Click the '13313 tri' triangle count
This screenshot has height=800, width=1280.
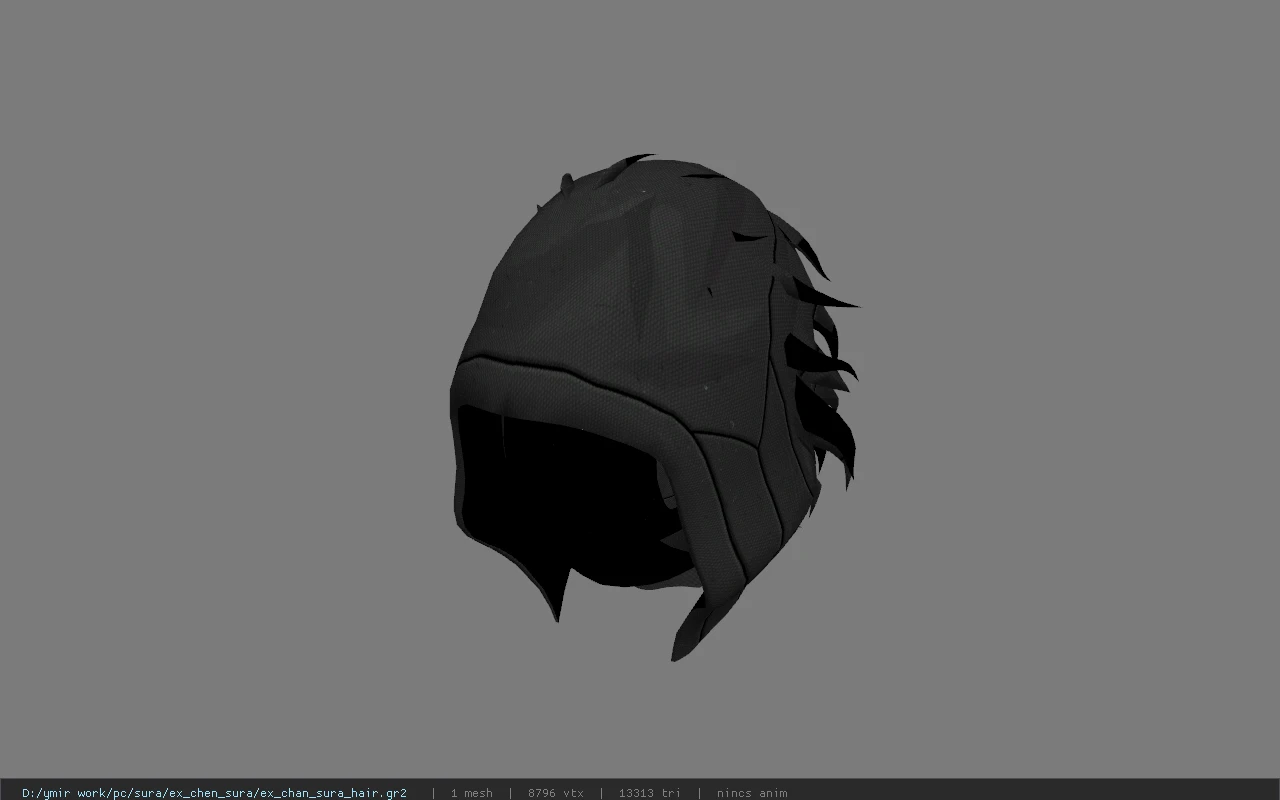pos(649,793)
